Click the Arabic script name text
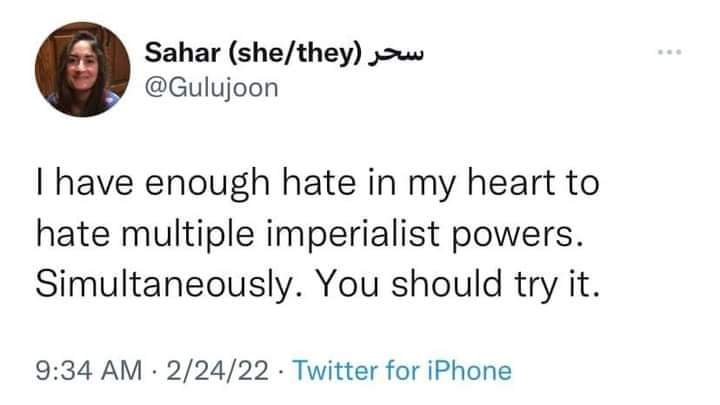 [x=396, y=53]
